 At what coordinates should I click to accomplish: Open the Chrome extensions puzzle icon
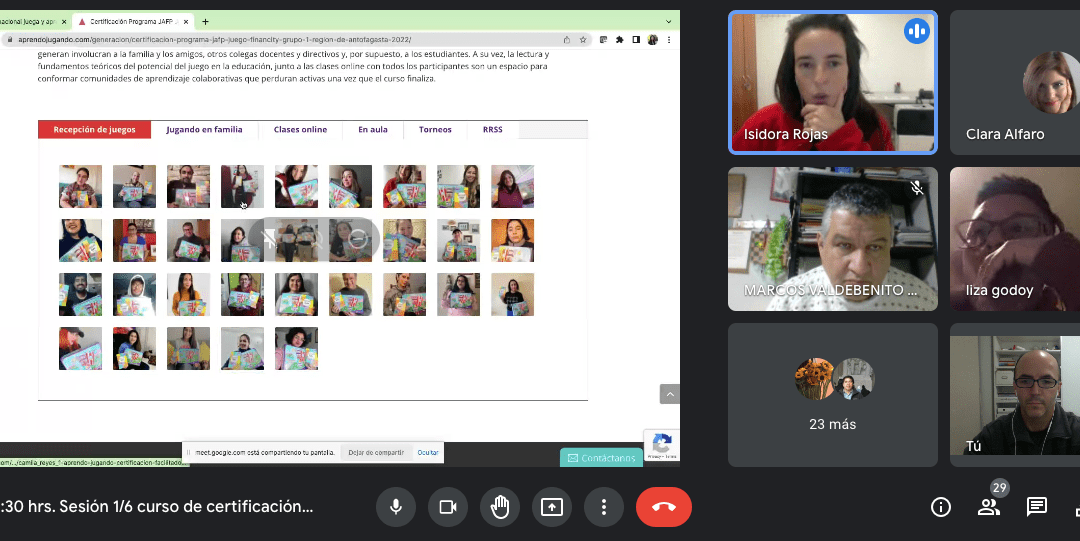click(619, 40)
